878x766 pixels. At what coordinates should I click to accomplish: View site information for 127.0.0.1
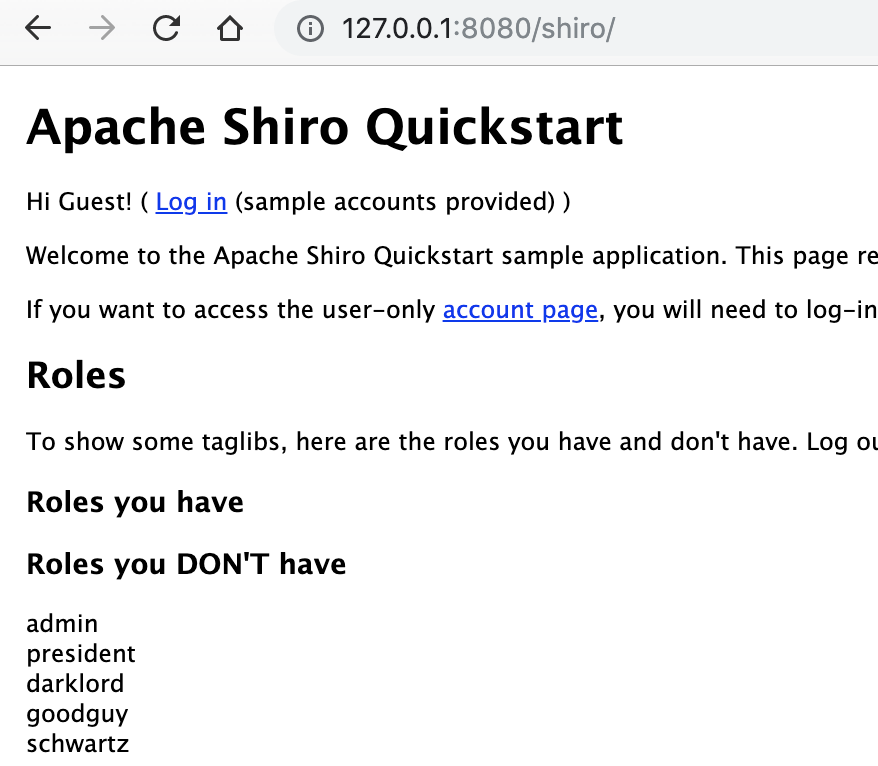coord(310,28)
